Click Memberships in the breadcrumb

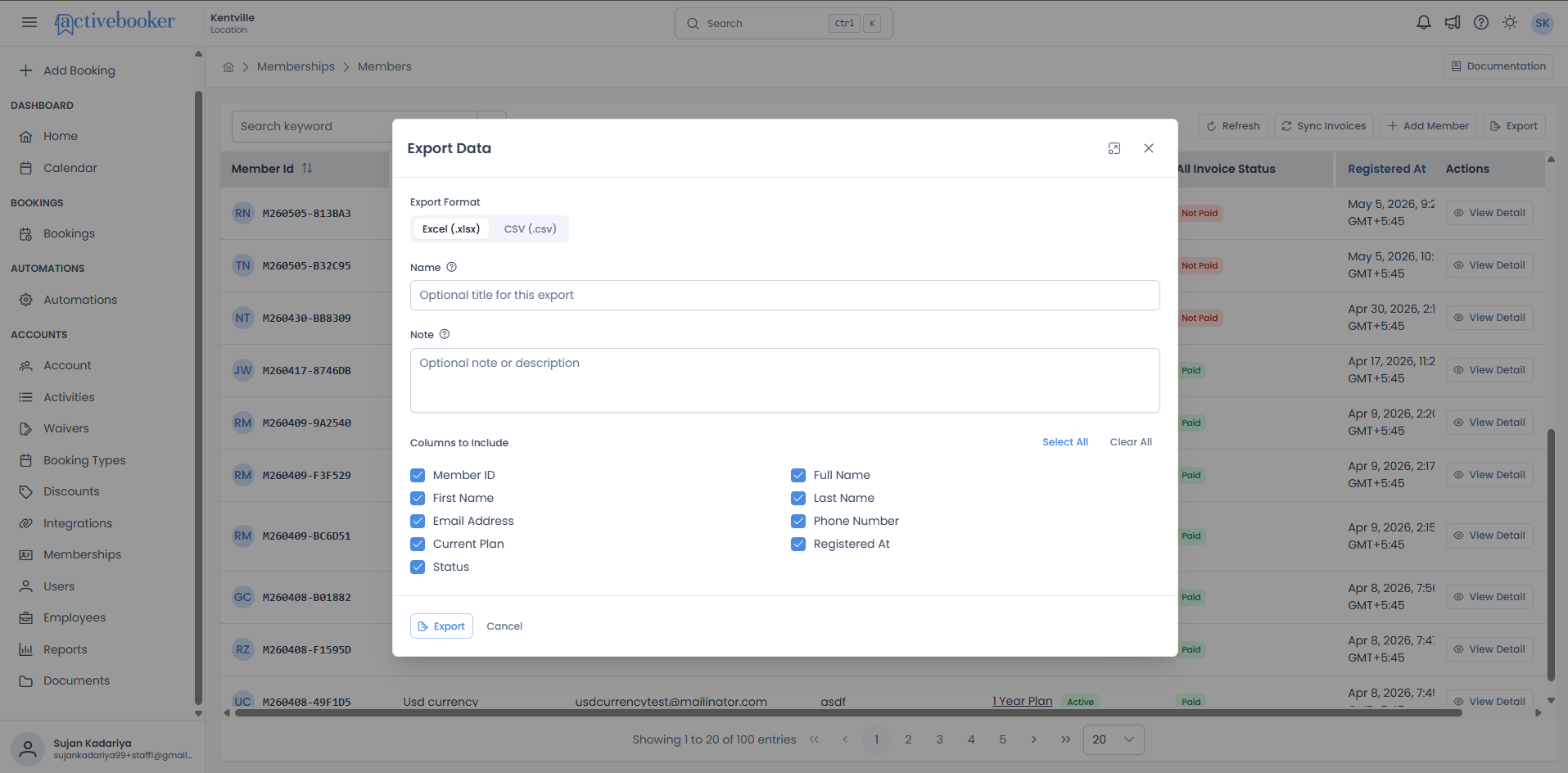tap(296, 66)
